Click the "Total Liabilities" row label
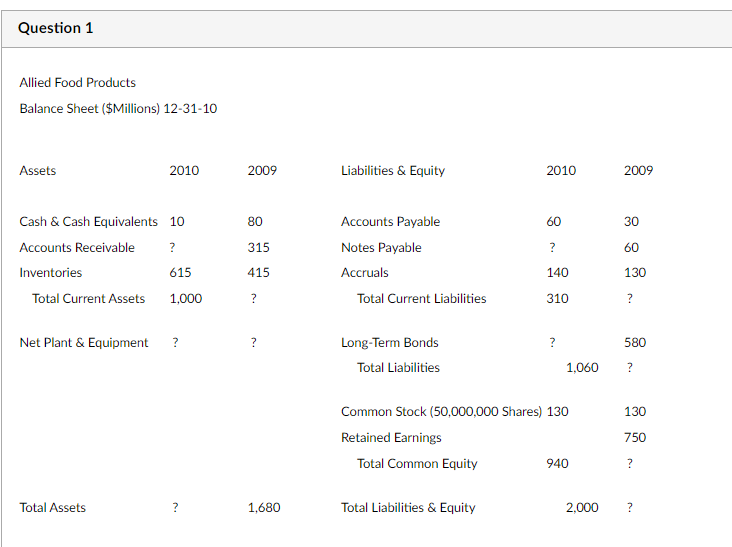The width and height of the screenshot is (732, 547). (398, 368)
